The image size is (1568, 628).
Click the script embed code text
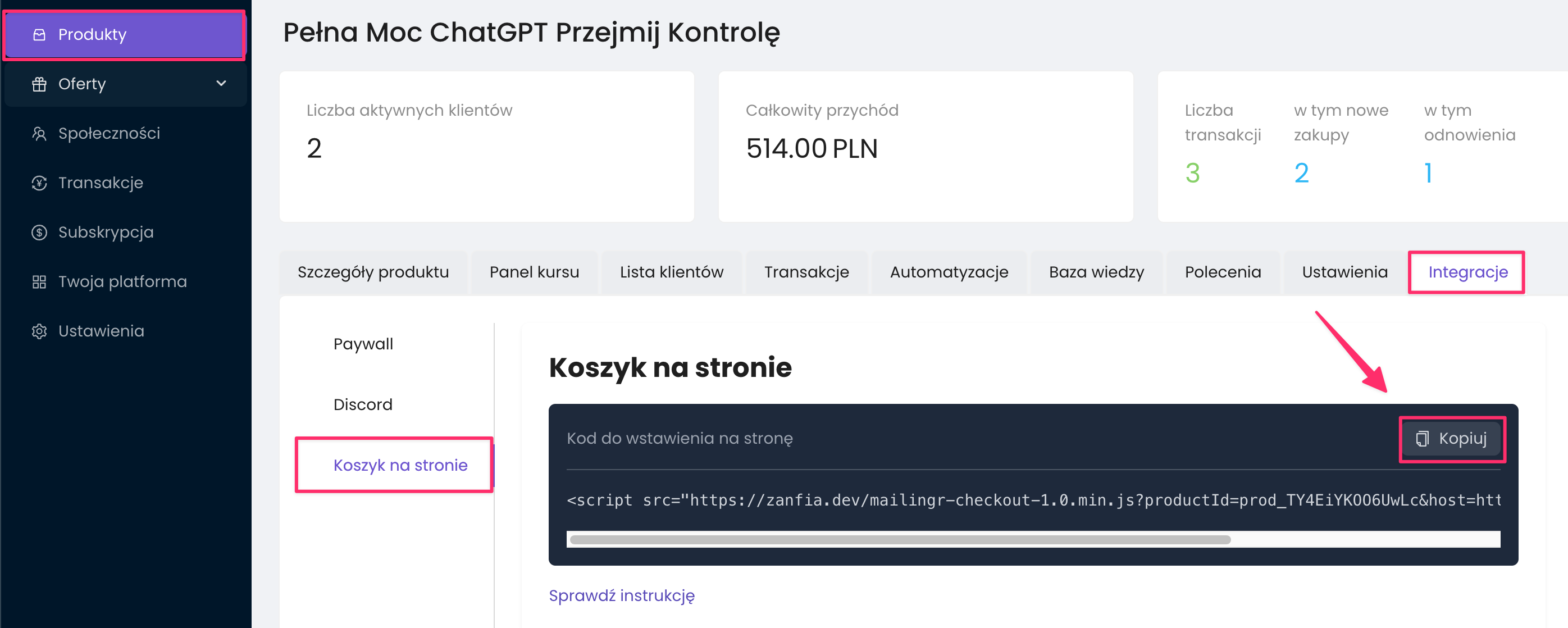[1032, 500]
